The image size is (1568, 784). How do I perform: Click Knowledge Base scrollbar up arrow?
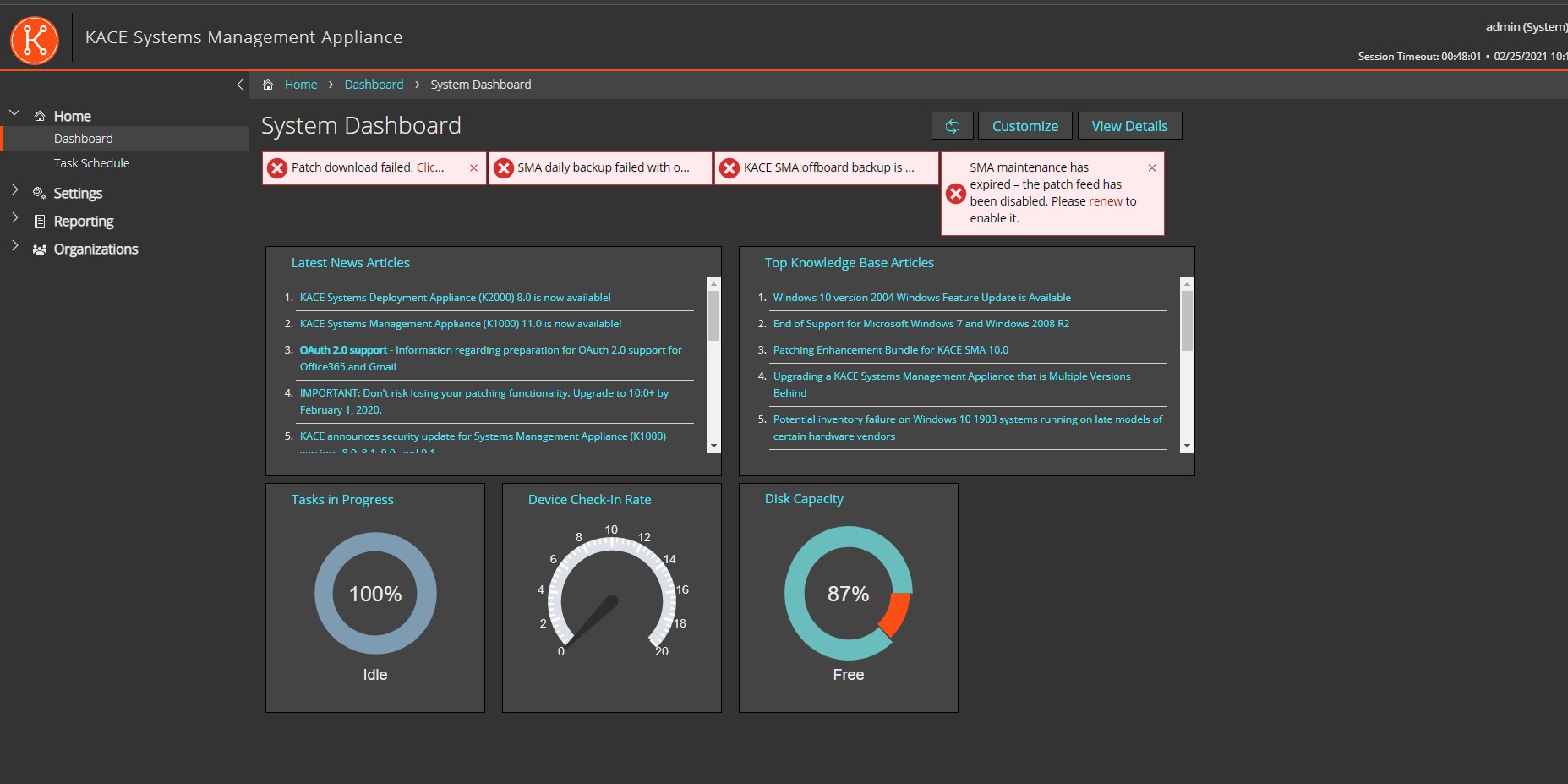(1187, 284)
